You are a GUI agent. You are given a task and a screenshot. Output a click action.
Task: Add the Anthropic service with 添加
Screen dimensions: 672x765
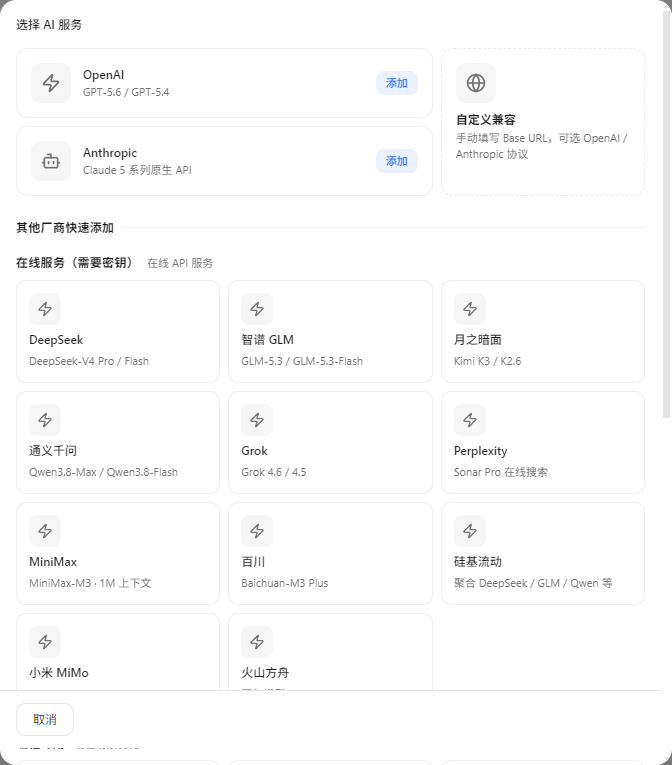397,161
